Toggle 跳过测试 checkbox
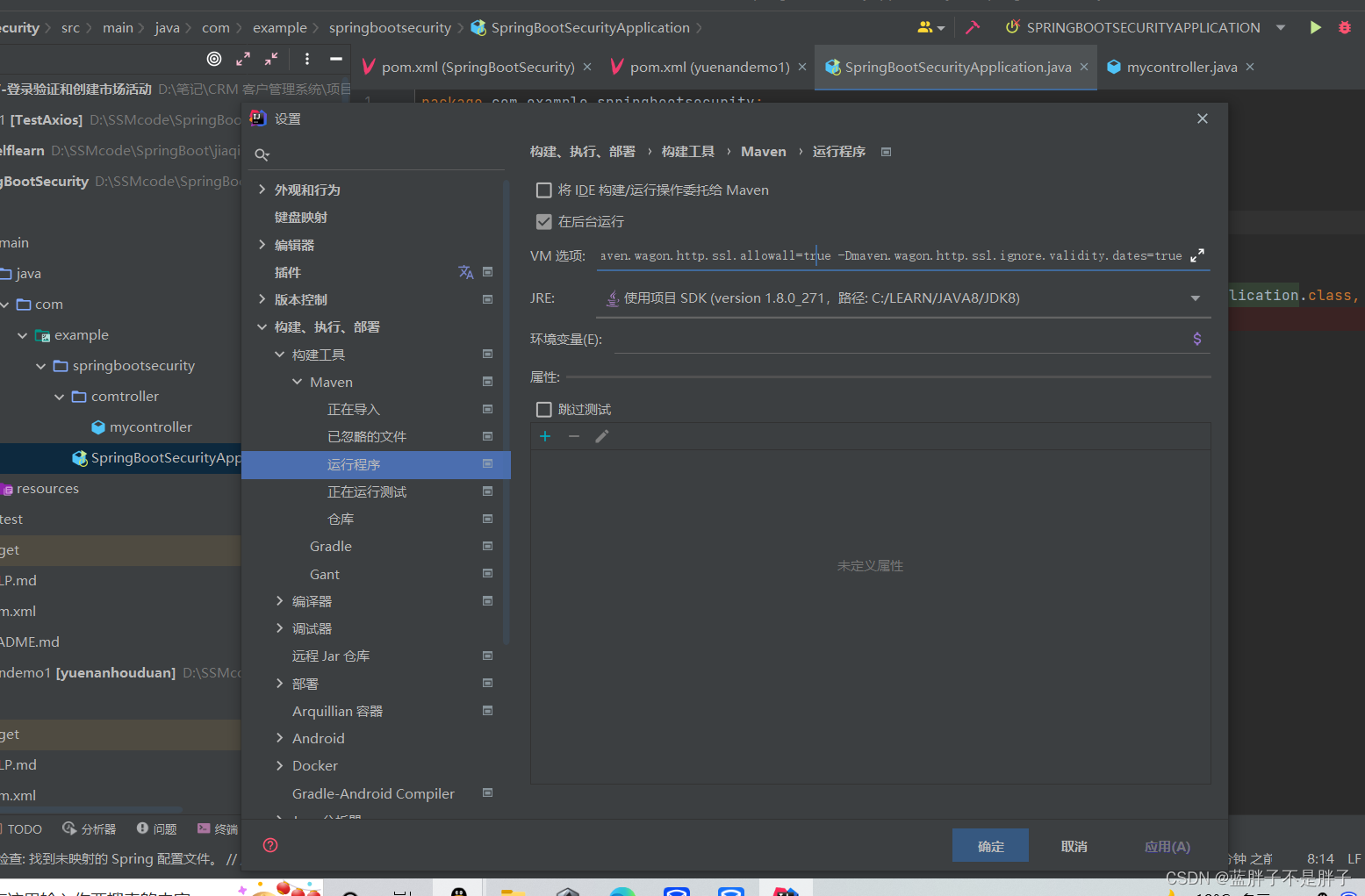 (x=544, y=410)
